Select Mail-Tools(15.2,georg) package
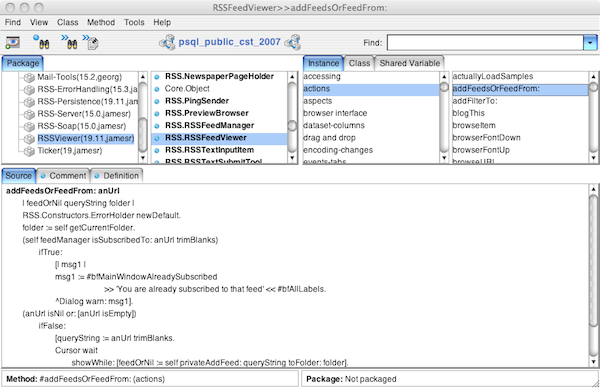This screenshot has height=388, width=600. click(x=80, y=78)
